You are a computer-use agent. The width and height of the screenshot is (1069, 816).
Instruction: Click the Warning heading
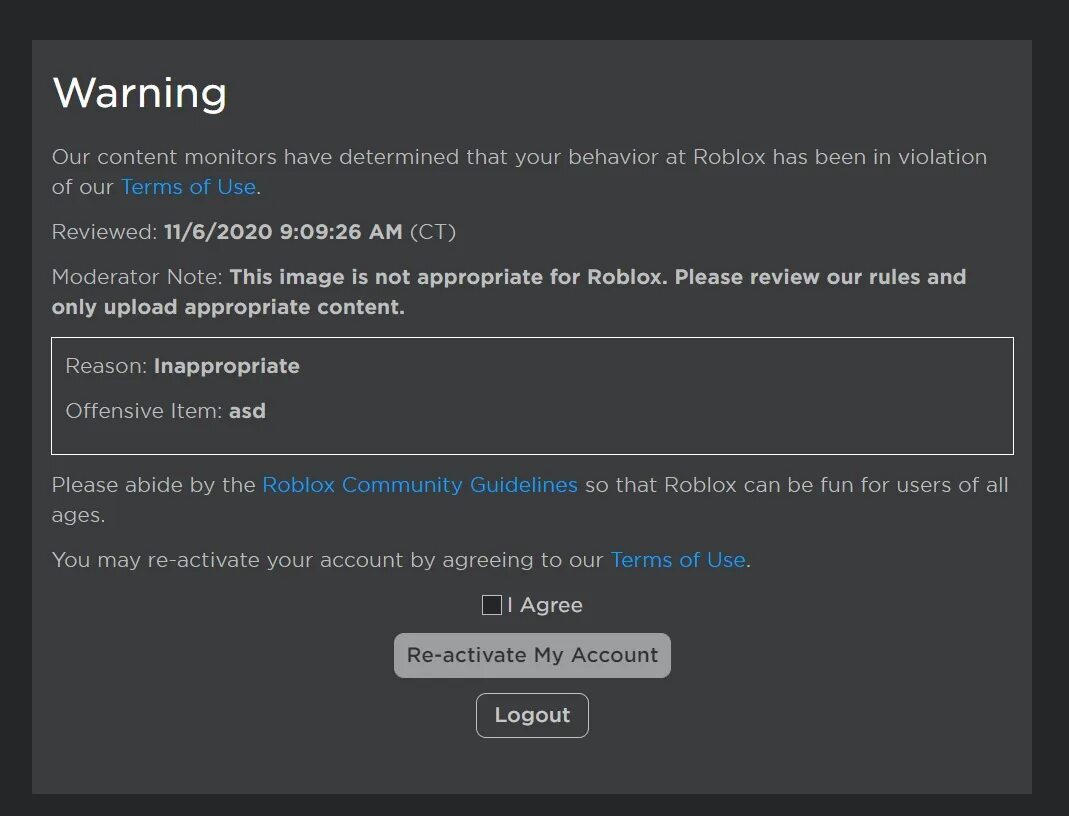[140, 93]
